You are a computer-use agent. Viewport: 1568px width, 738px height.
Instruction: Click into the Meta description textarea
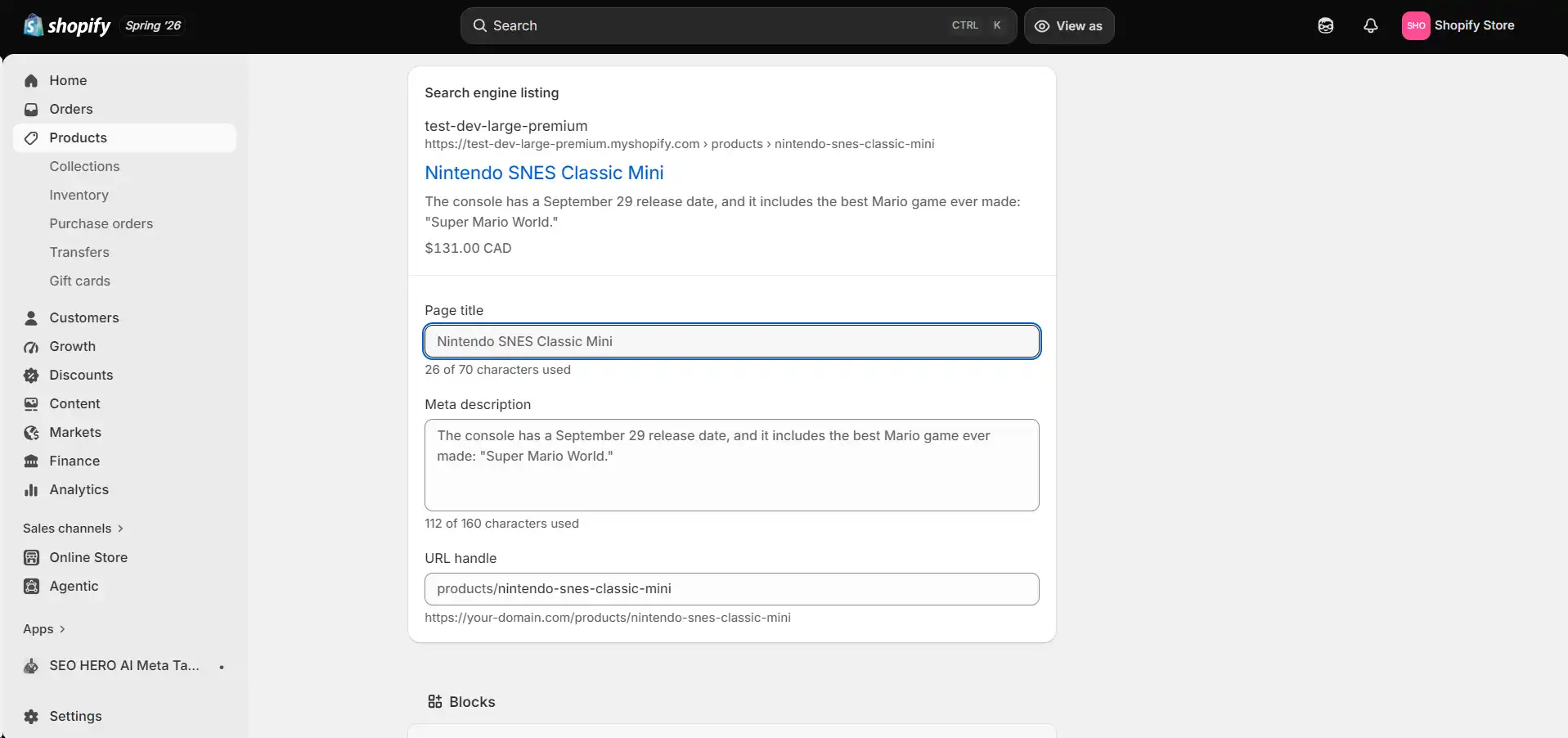(x=732, y=466)
